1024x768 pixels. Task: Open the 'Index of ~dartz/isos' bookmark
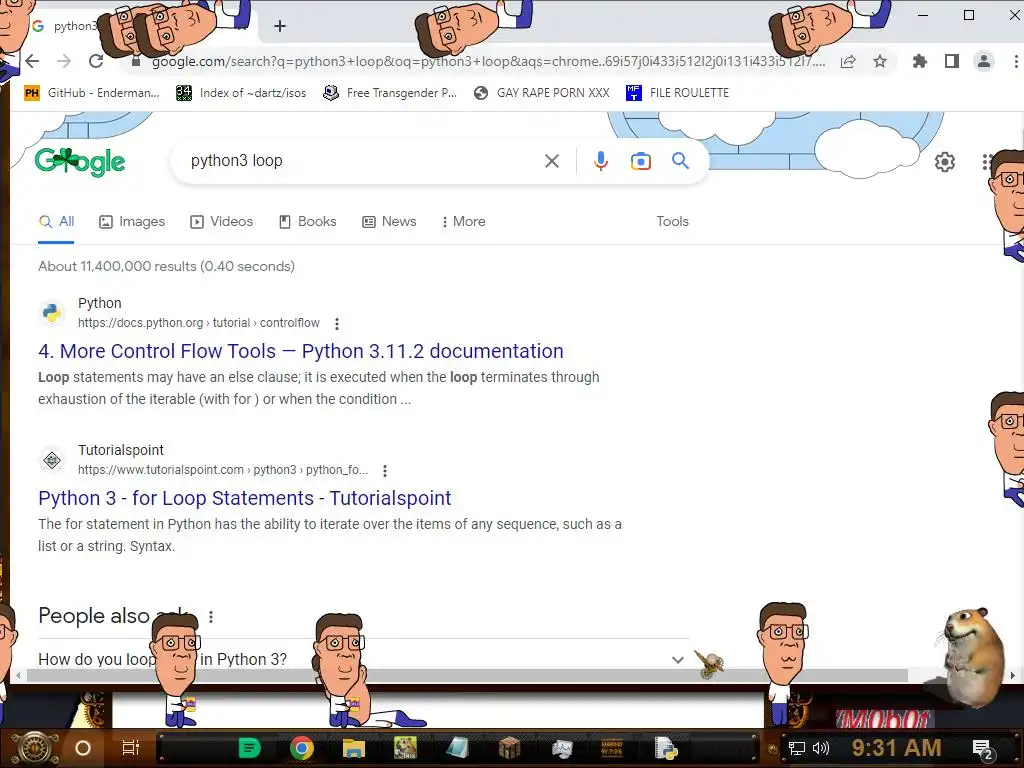point(241,93)
